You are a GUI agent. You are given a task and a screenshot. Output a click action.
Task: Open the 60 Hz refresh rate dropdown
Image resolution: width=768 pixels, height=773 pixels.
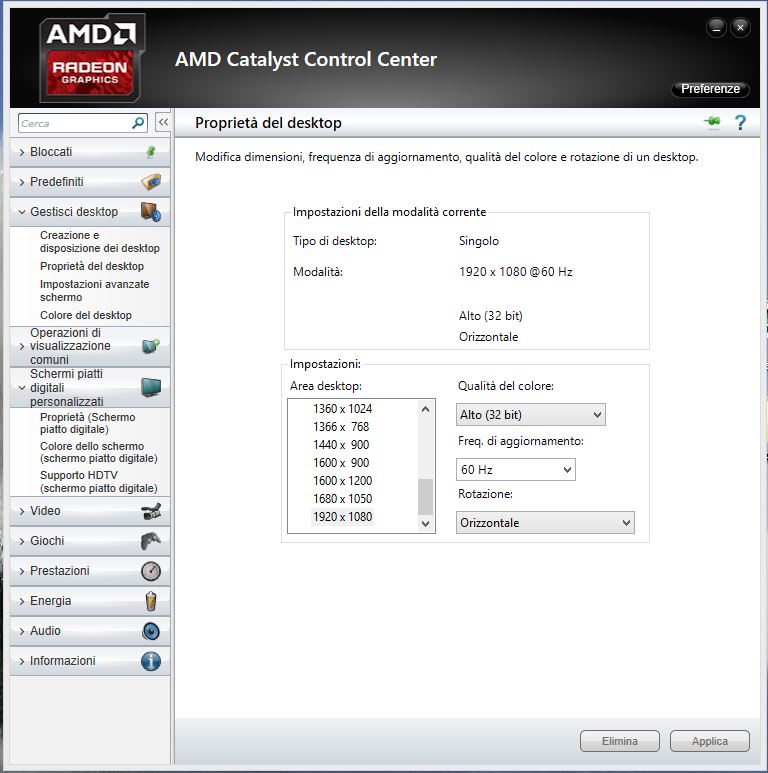(516, 469)
